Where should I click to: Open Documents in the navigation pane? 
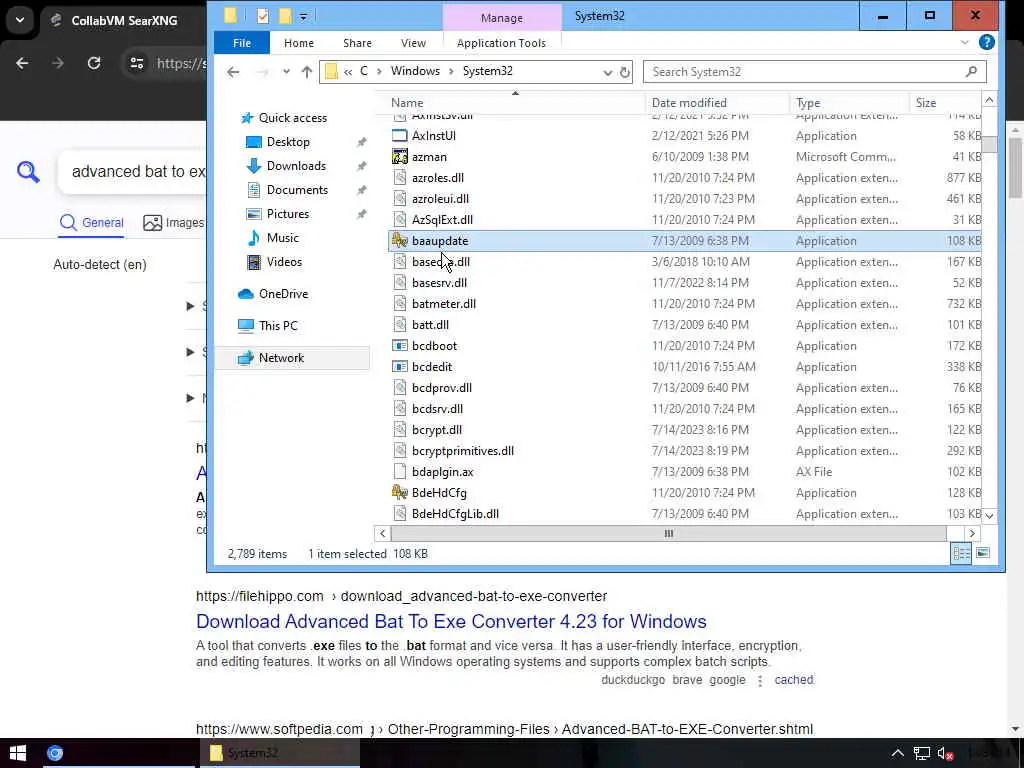(297, 190)
